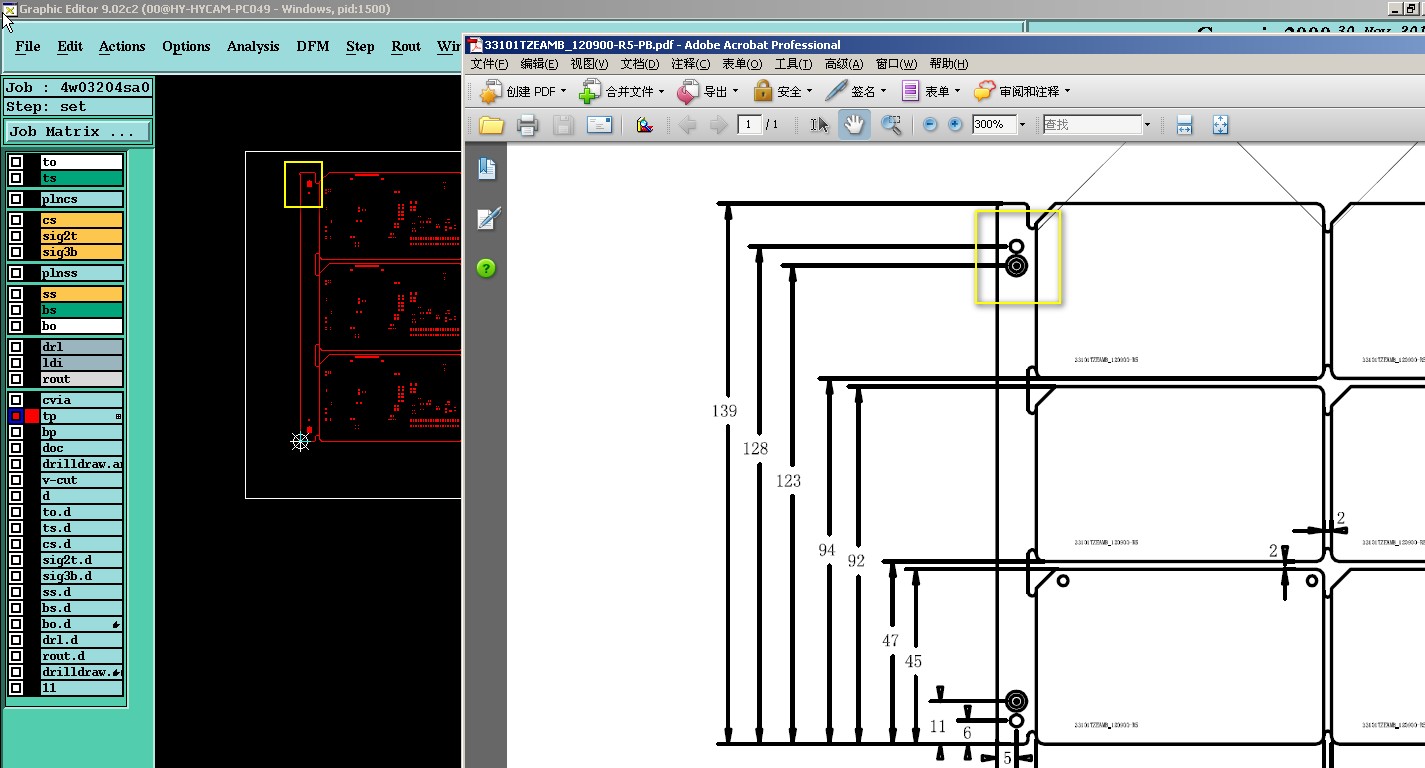Click the color chart icon in Acrobat toolbar
The width and height of the screenshot is (1425, 768).
[645, 125]
